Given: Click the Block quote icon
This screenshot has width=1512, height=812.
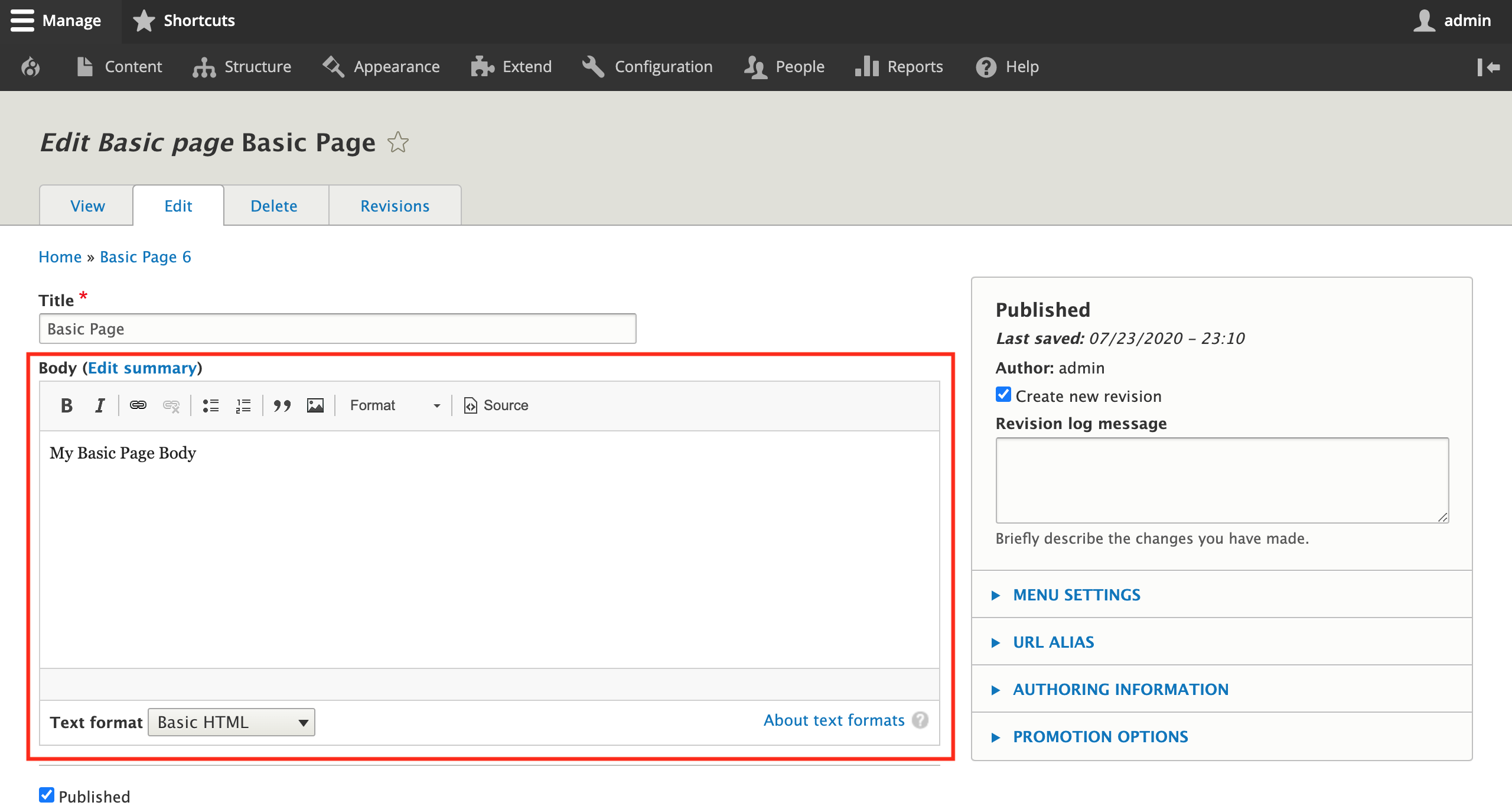Looking at the screenshot, I should click(x=282, y=405).
